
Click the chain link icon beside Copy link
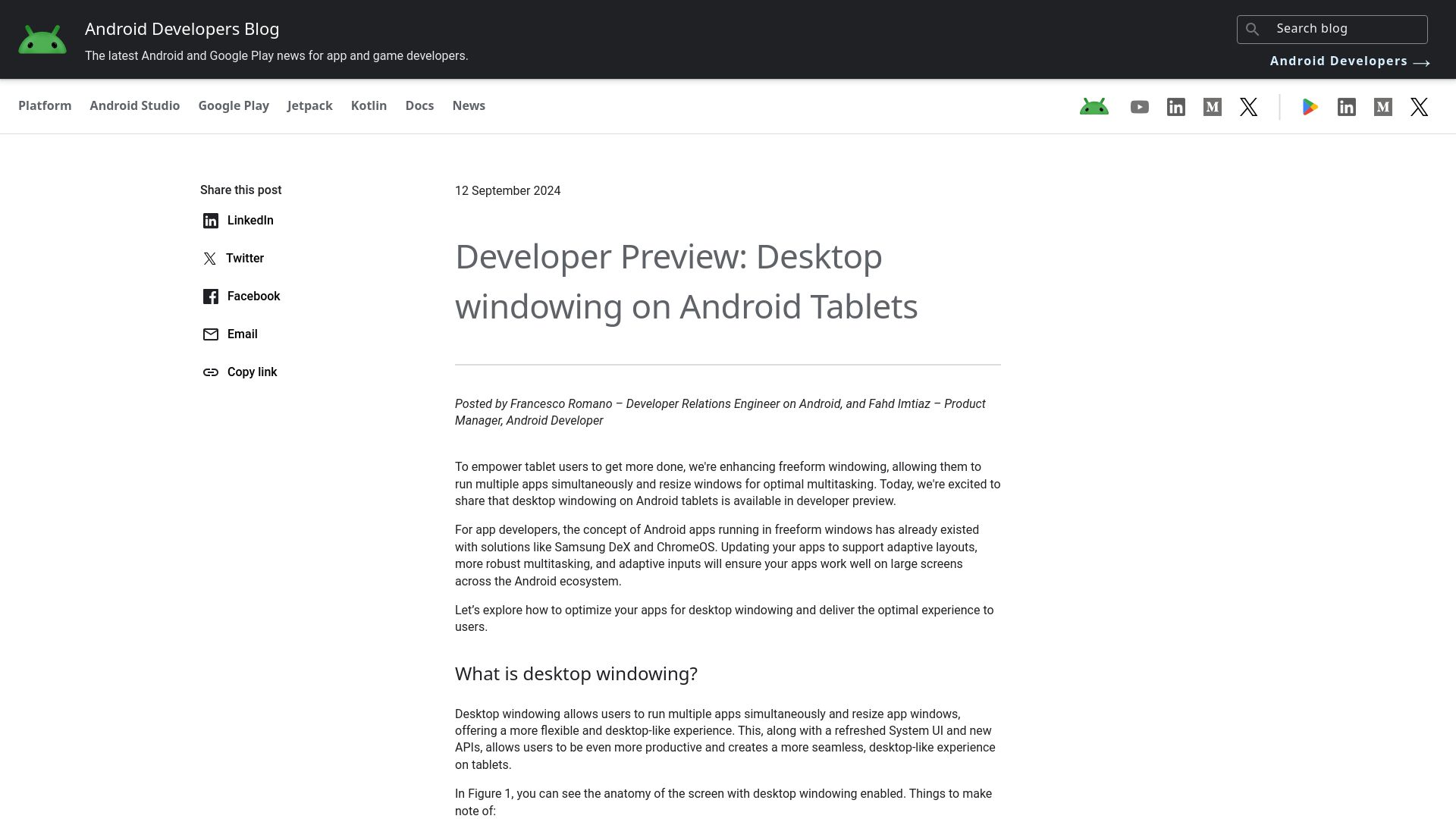[x=211, y=372]
